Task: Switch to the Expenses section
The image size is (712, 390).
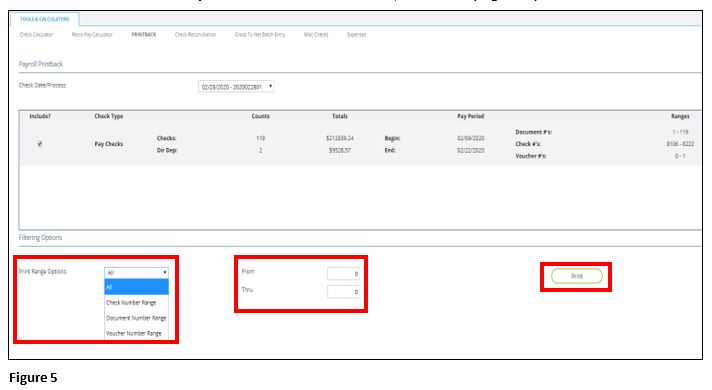Action: click(x=356, y=35)
